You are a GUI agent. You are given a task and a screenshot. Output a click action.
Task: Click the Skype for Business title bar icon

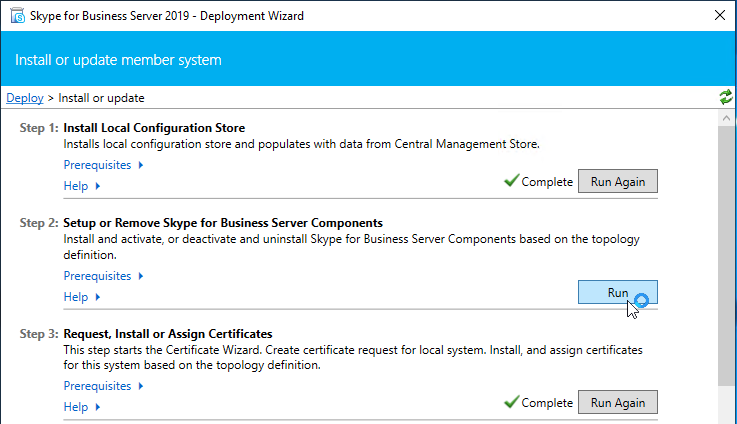tap(17, 16)
